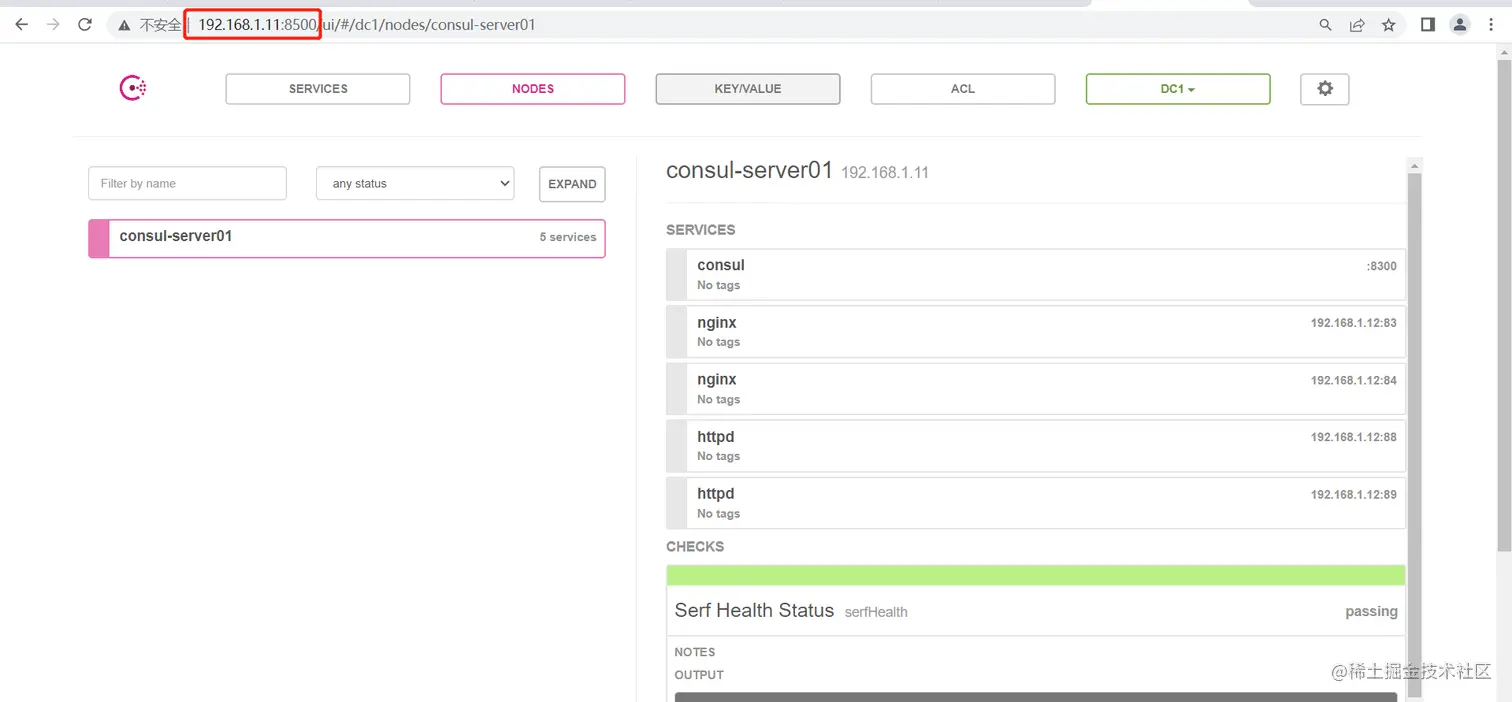Image resolution: width=1512 pixels, height=702 pixels.
Task: Click the 5 services count label
Action: [567, 237]
